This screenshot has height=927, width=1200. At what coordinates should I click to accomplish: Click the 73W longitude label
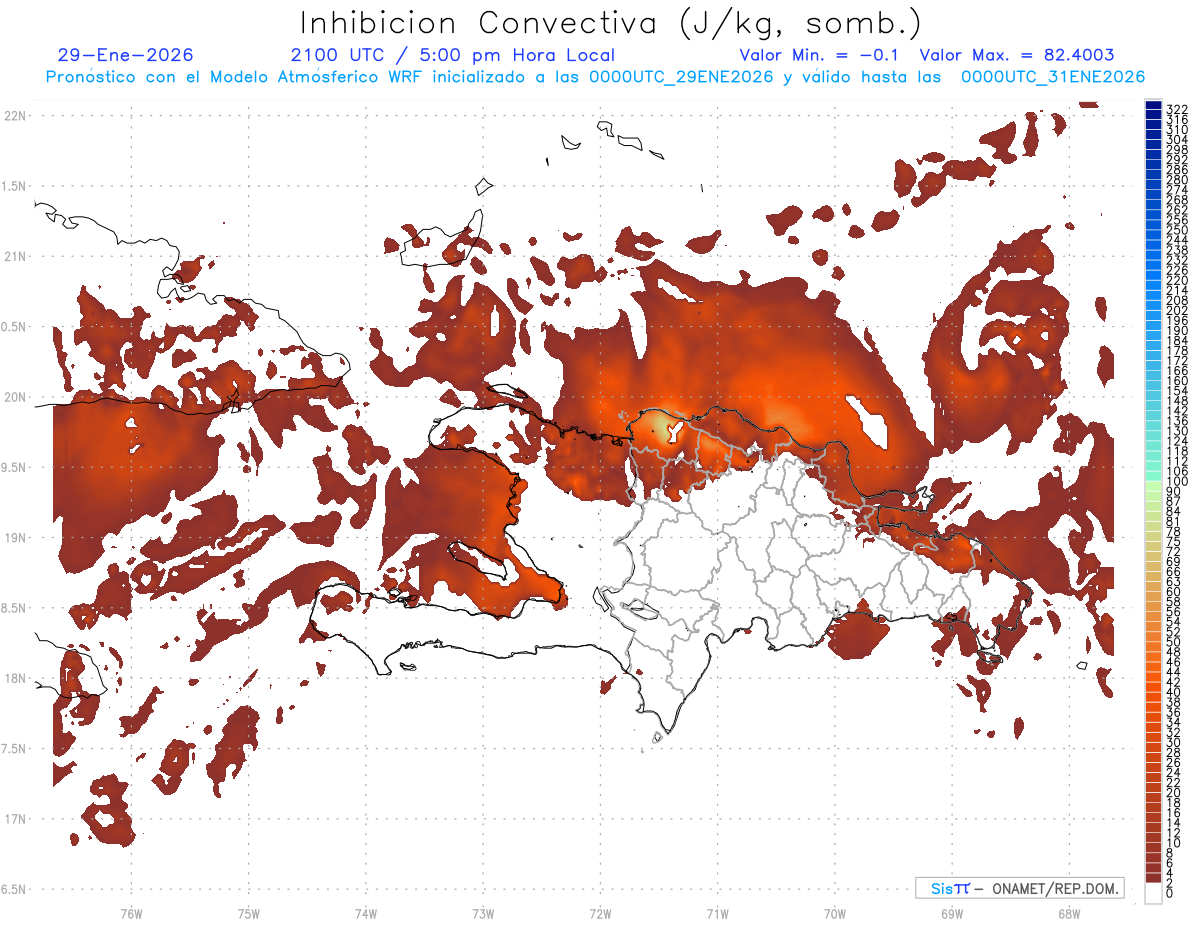pyautogui.click(x=483, y=913)
